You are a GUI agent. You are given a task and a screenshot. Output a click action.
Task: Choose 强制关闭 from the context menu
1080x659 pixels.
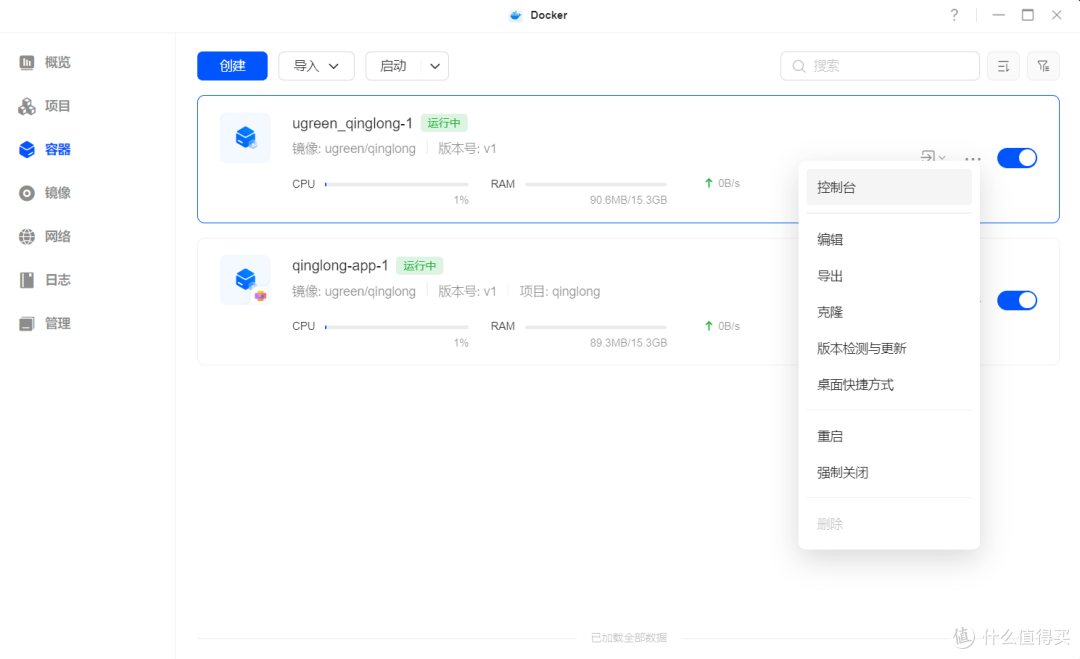pos(889,473)
